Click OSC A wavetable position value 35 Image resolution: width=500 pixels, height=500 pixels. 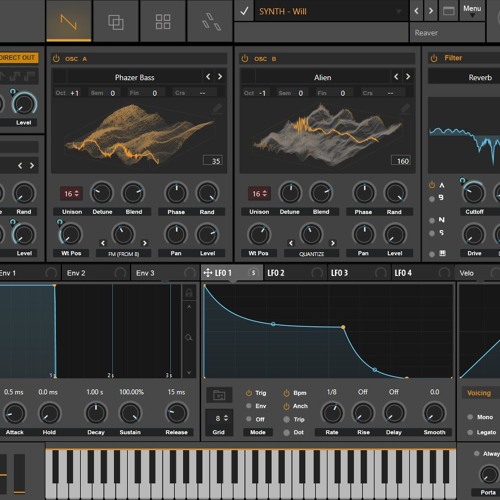(213, 161)
